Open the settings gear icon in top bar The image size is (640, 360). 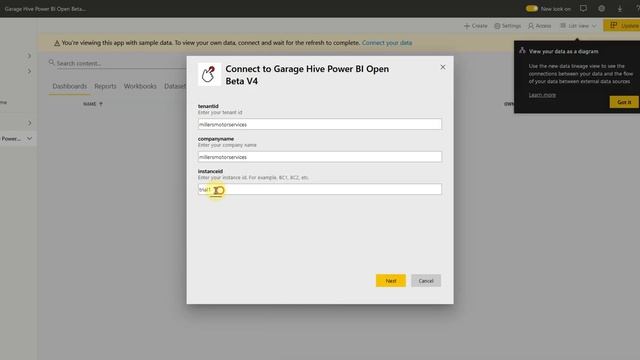[x=601, y=8]
